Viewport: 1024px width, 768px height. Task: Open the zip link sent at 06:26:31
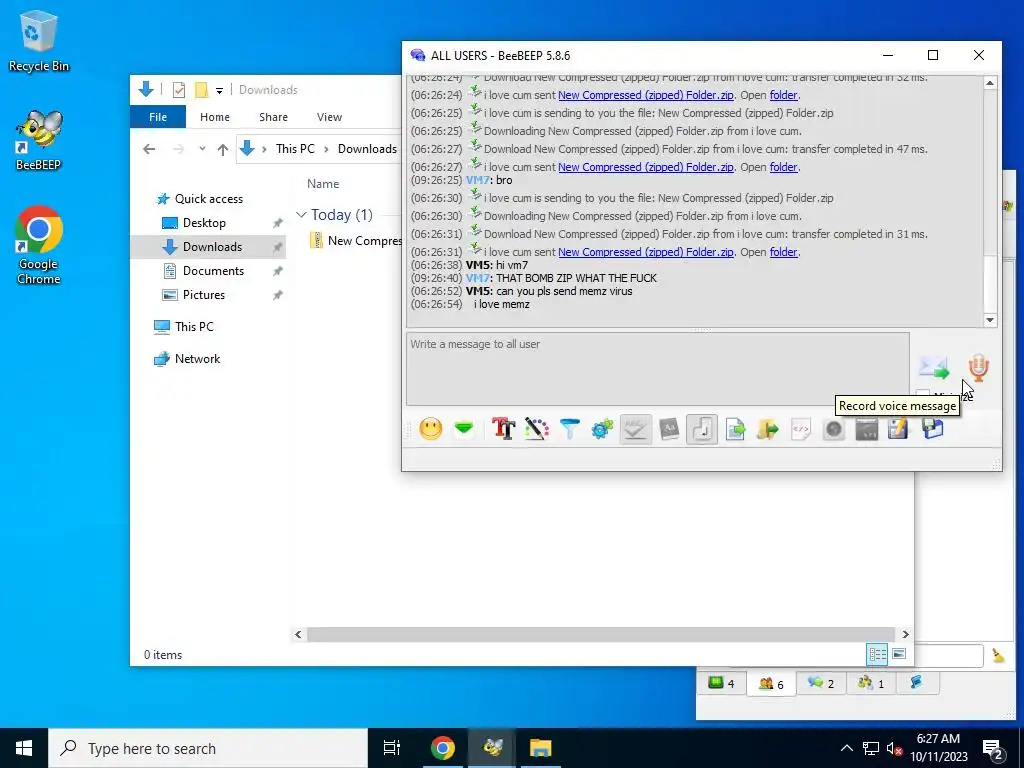[645, 251]
